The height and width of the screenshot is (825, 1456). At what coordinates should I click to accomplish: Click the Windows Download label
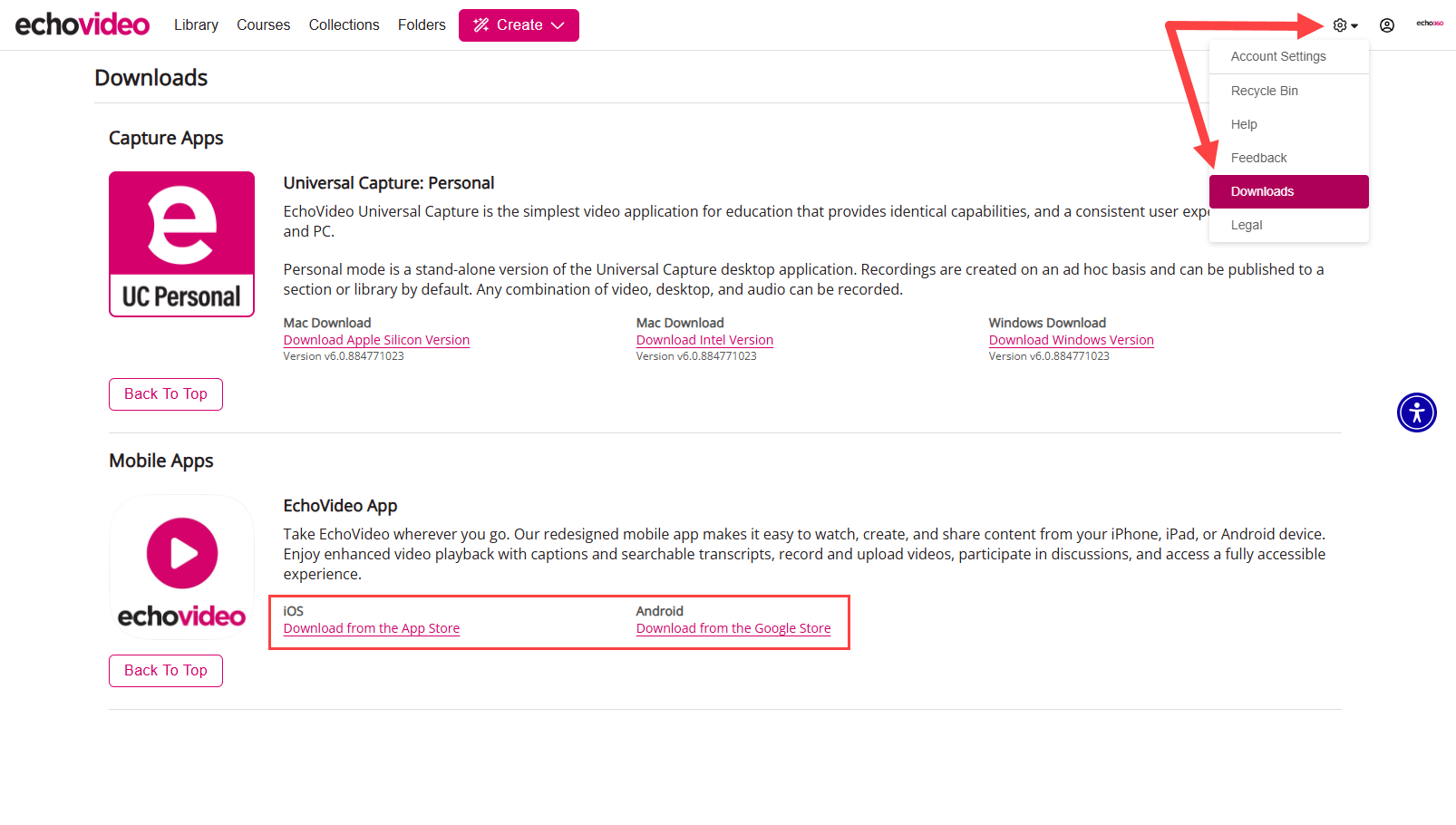coord(1047,323)
